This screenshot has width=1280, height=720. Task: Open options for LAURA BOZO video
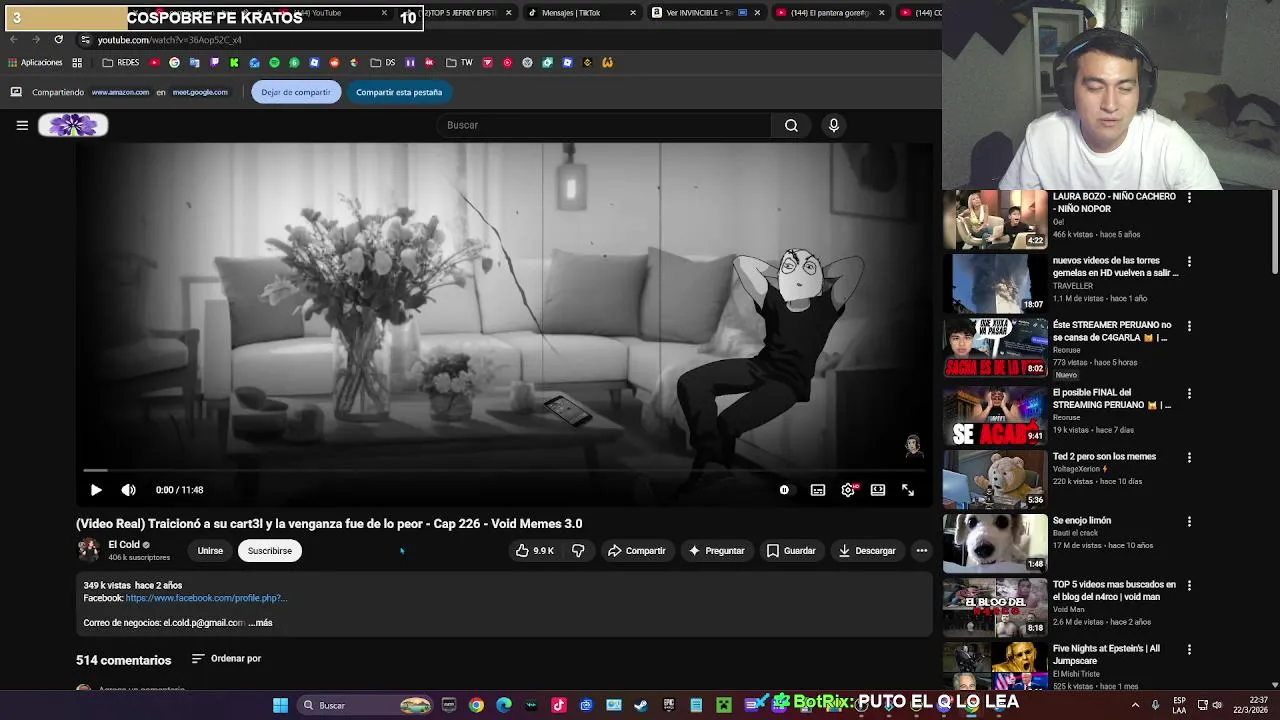[1189, 198]
